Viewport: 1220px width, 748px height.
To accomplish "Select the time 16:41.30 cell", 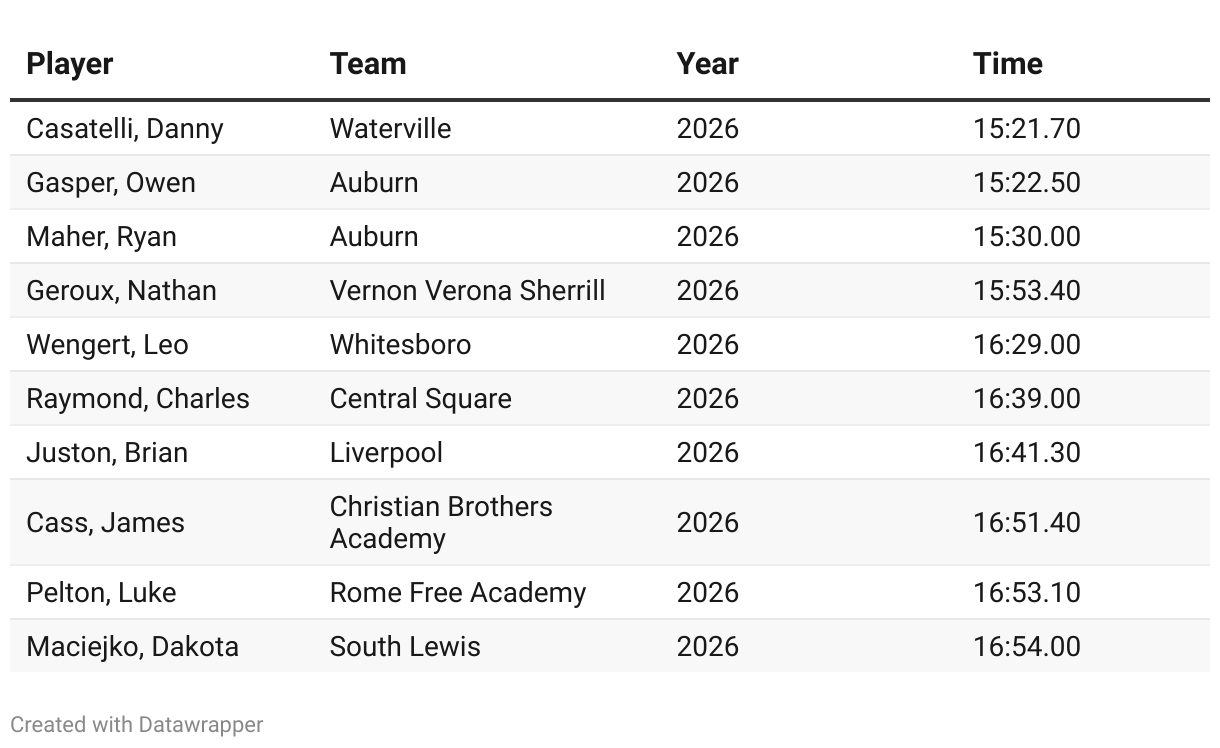I will [x=1027, y=453].
